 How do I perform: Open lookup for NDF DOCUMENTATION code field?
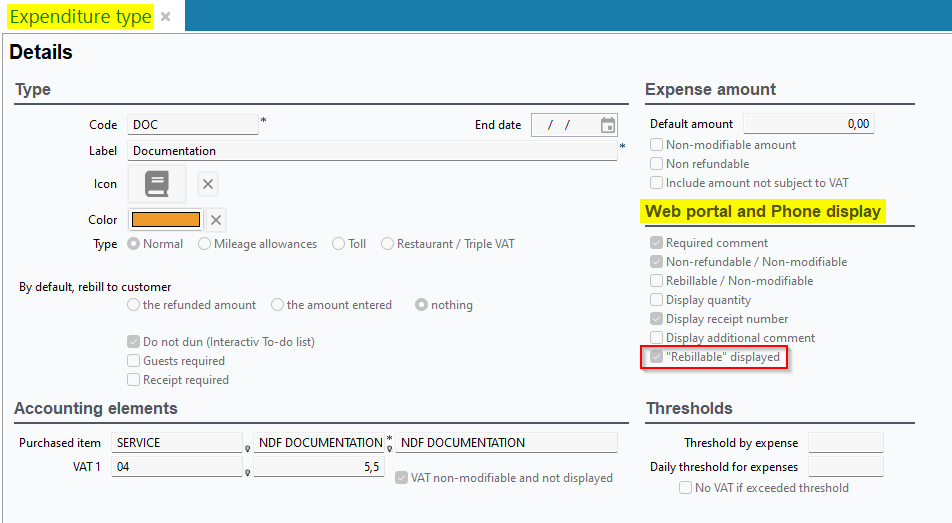click(x=389, y=448)
